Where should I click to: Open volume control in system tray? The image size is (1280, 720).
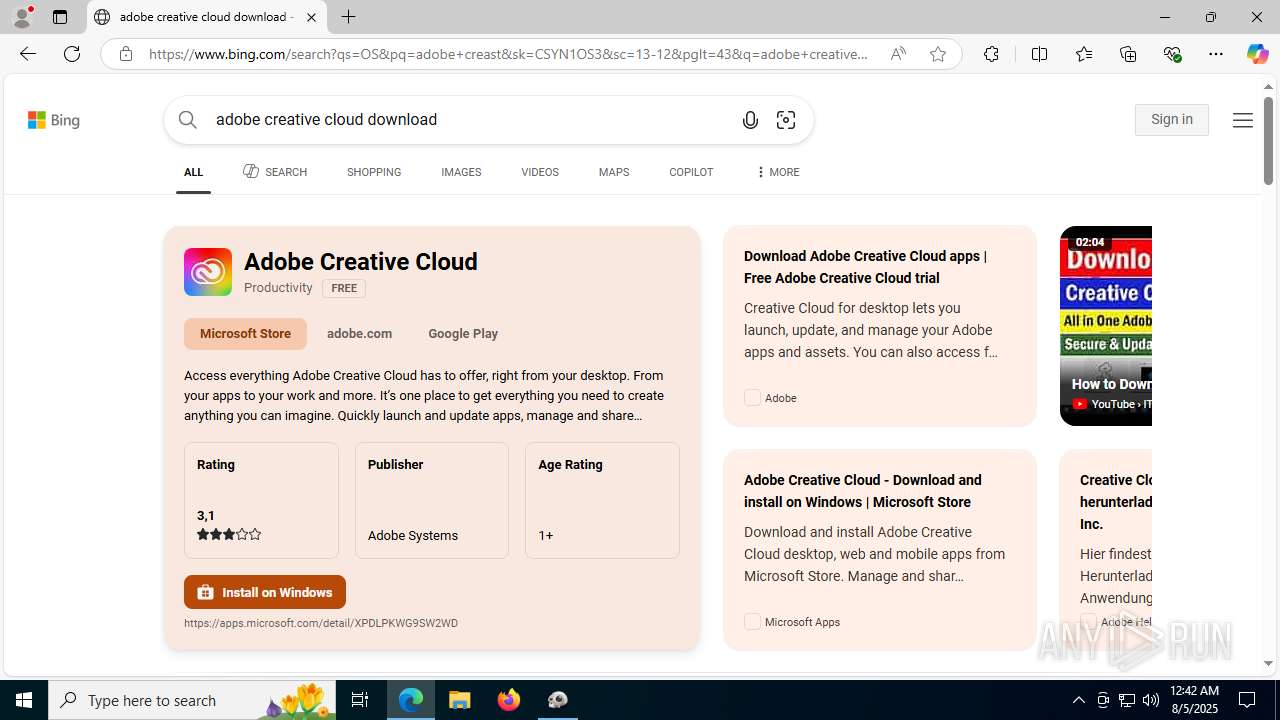1151,700
